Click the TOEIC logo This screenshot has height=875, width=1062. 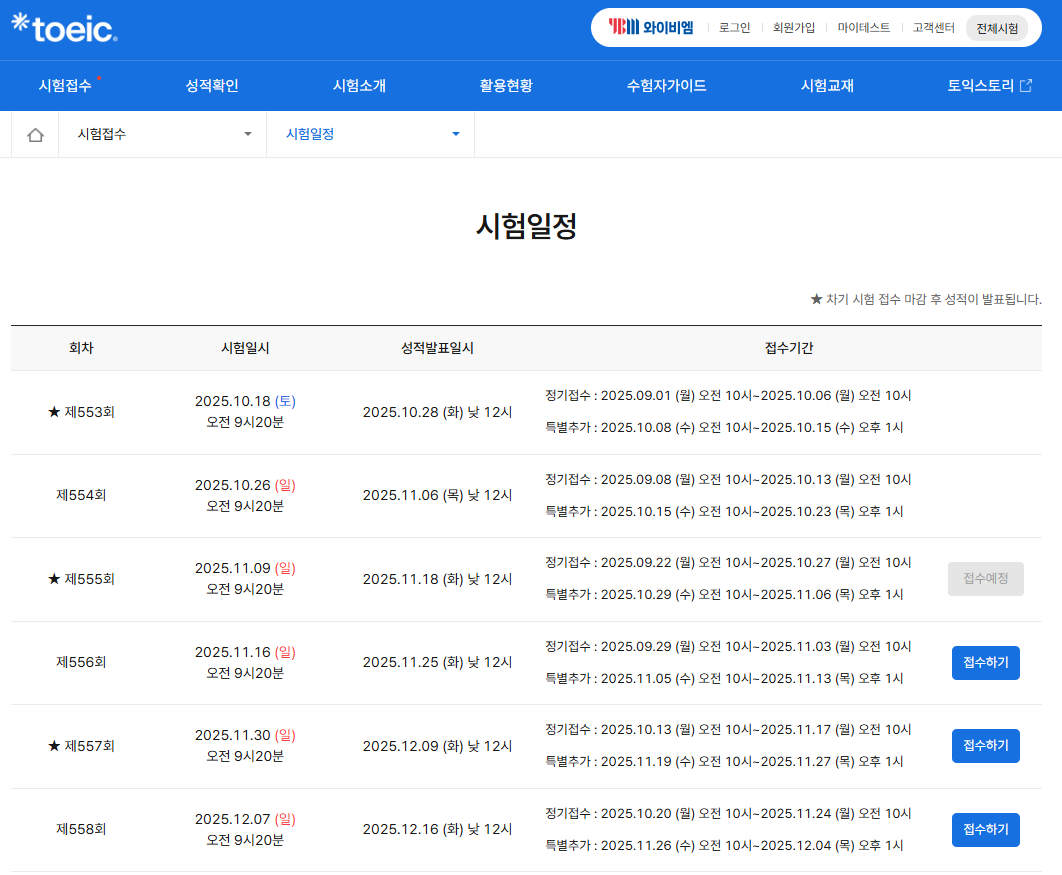click(65, 28)
